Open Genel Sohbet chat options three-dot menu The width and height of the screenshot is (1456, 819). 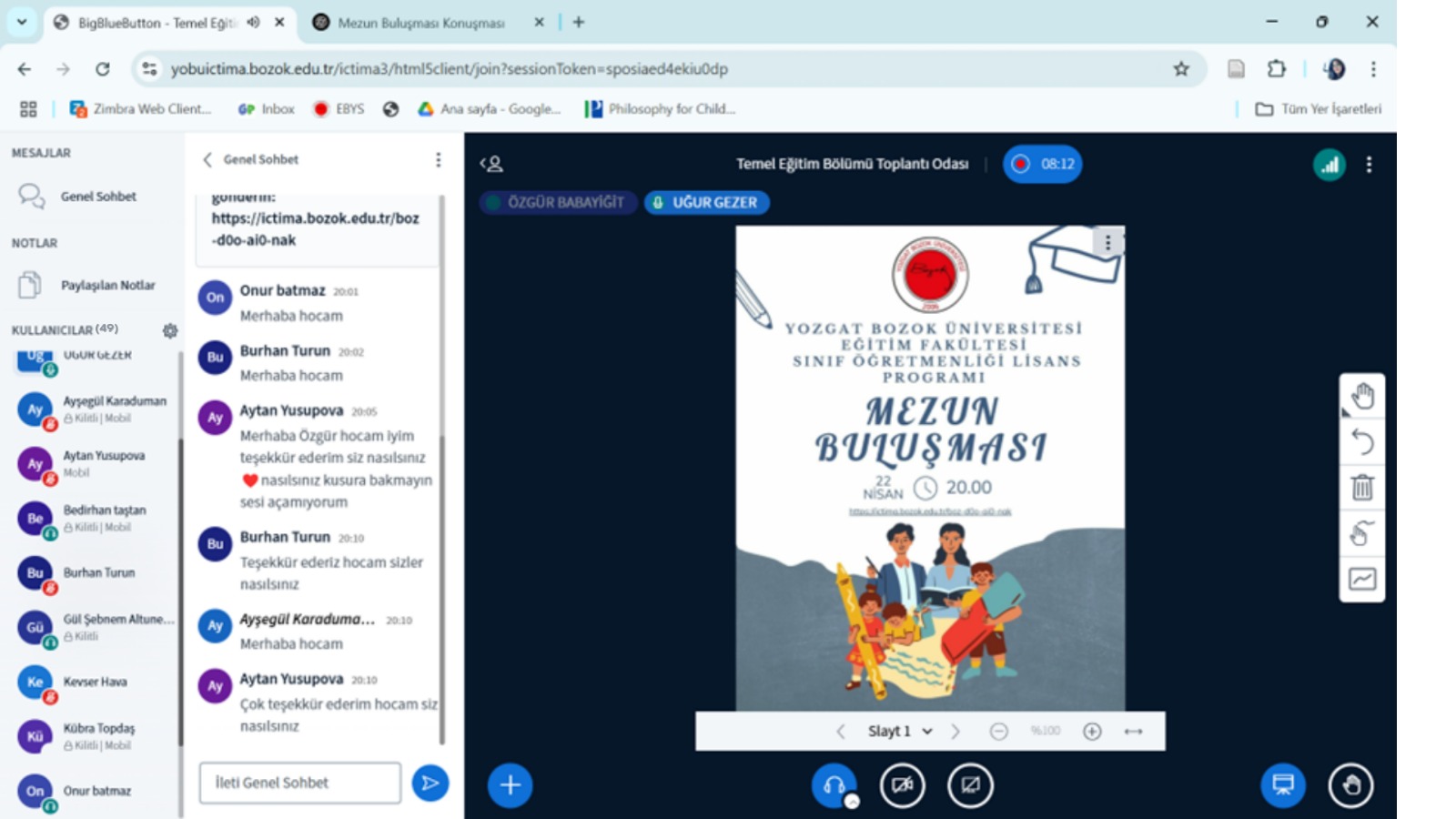(439, 160)
